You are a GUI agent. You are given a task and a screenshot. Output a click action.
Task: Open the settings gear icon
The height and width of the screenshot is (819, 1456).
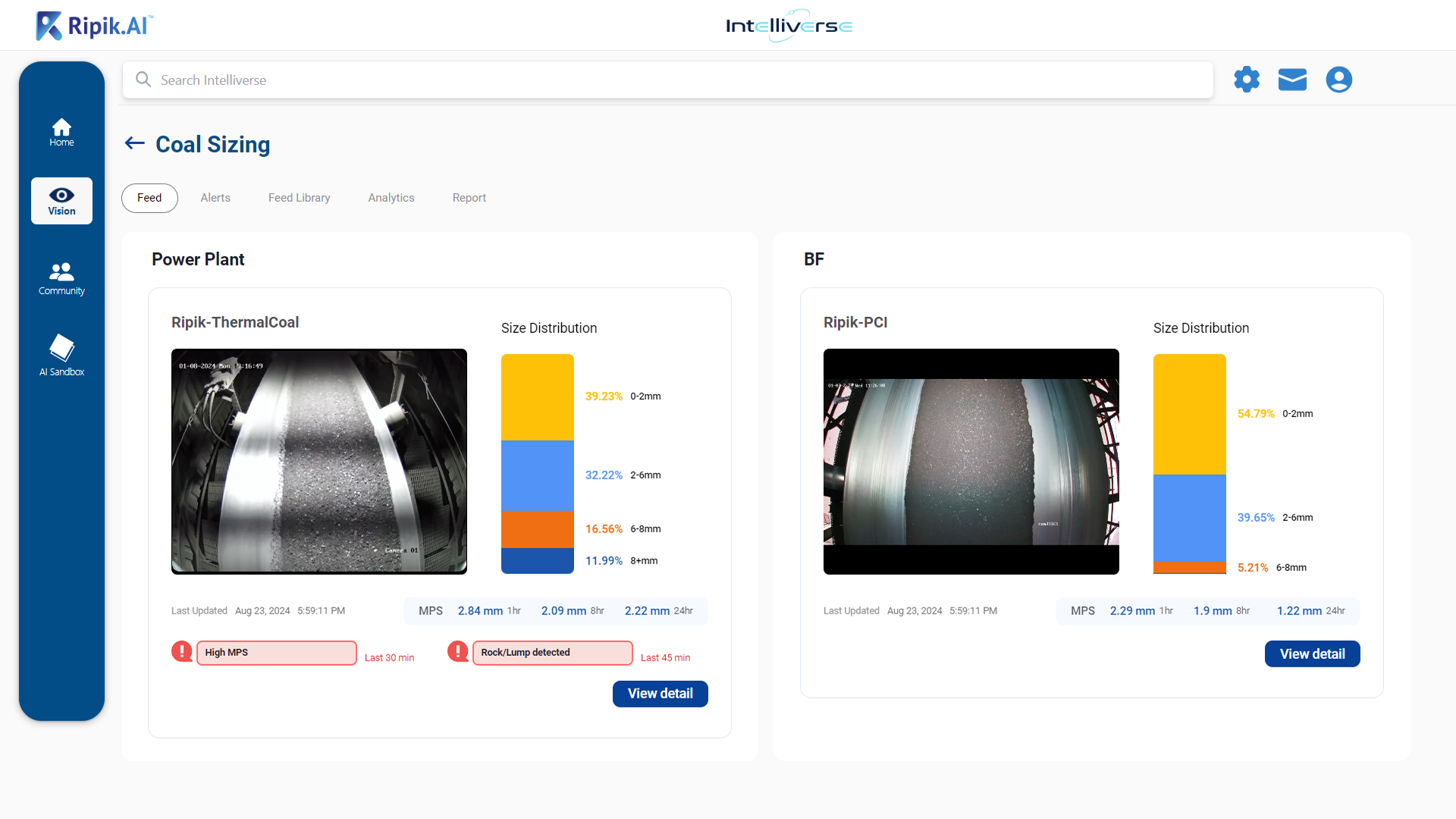[1246, 79]
